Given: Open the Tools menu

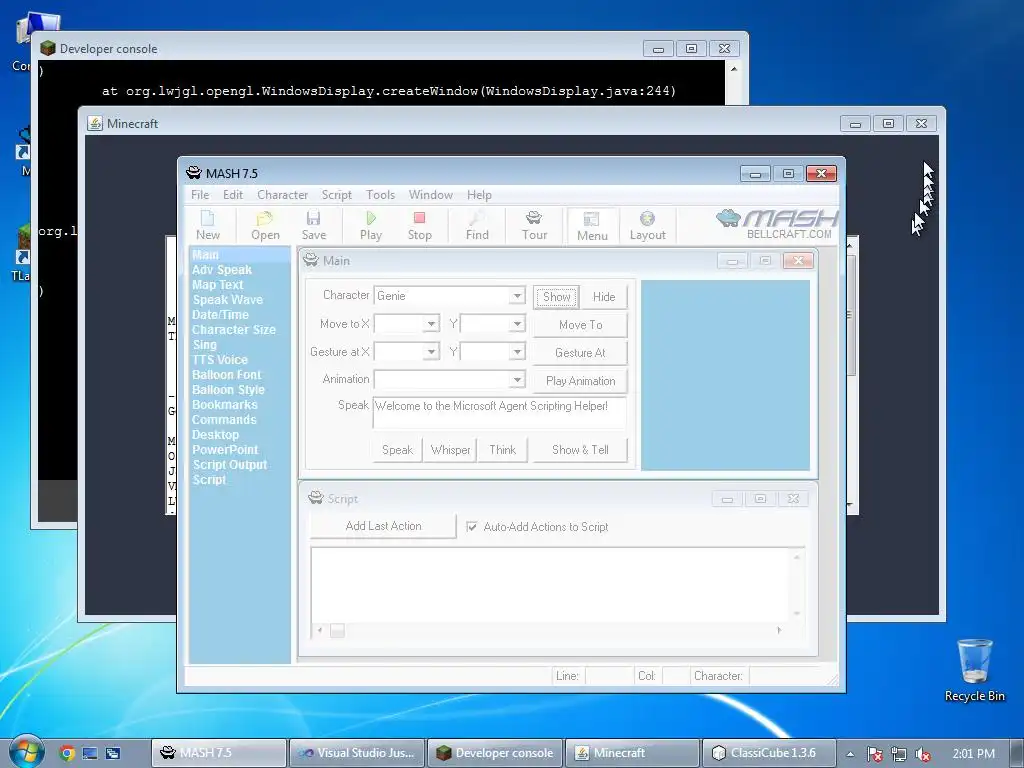Looking at the screenshot, I should tap(380, 195).
